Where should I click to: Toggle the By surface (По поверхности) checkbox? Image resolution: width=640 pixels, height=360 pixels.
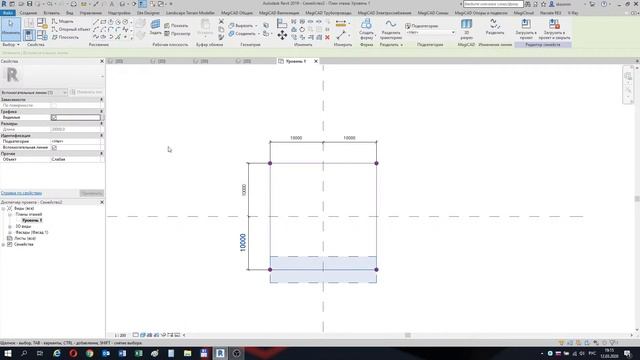pyautogui.click(x=54, y=105)
